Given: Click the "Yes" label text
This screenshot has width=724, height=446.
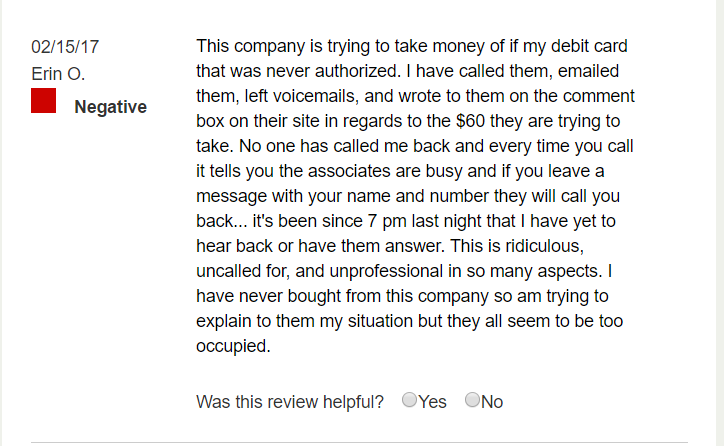Looking at the screenshot, I should tap(433, 402).
